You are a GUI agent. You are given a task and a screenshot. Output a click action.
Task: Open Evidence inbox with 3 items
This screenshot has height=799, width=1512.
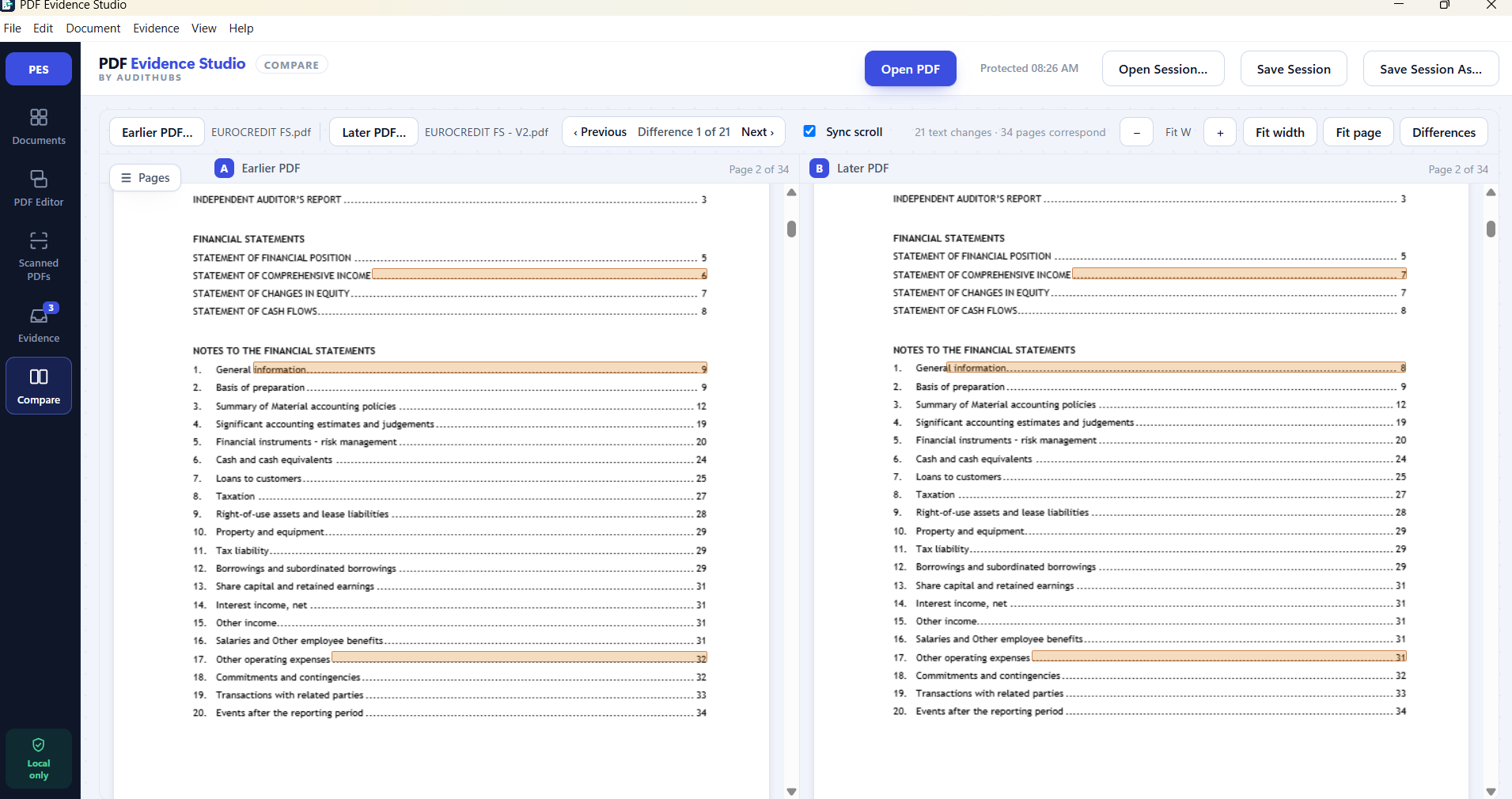[39, 324]
